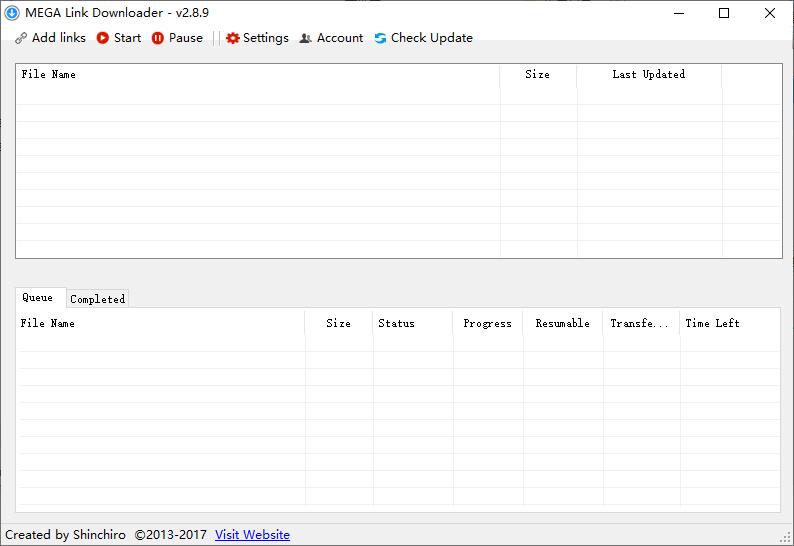Minimize the MEGA Link Downloader window
Viewport: 794px width, 546px height.
[679, 13]
